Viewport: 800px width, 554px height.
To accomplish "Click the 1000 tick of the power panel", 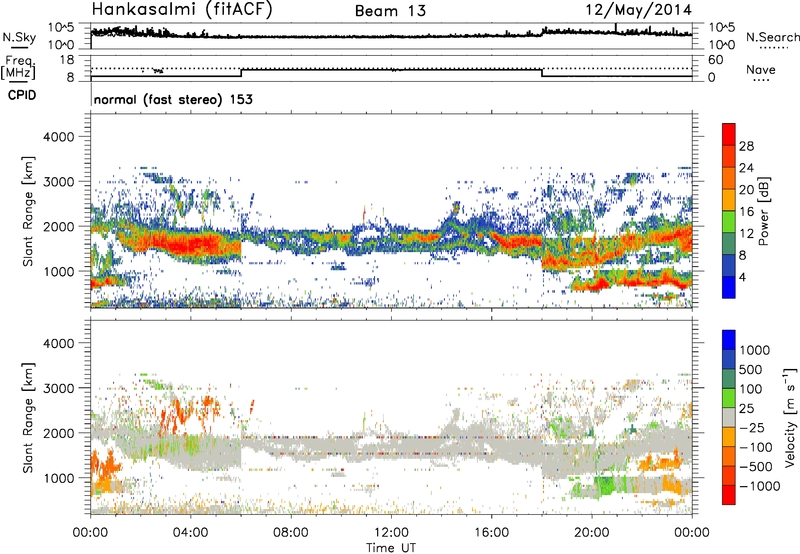I will tap(59, 271).
